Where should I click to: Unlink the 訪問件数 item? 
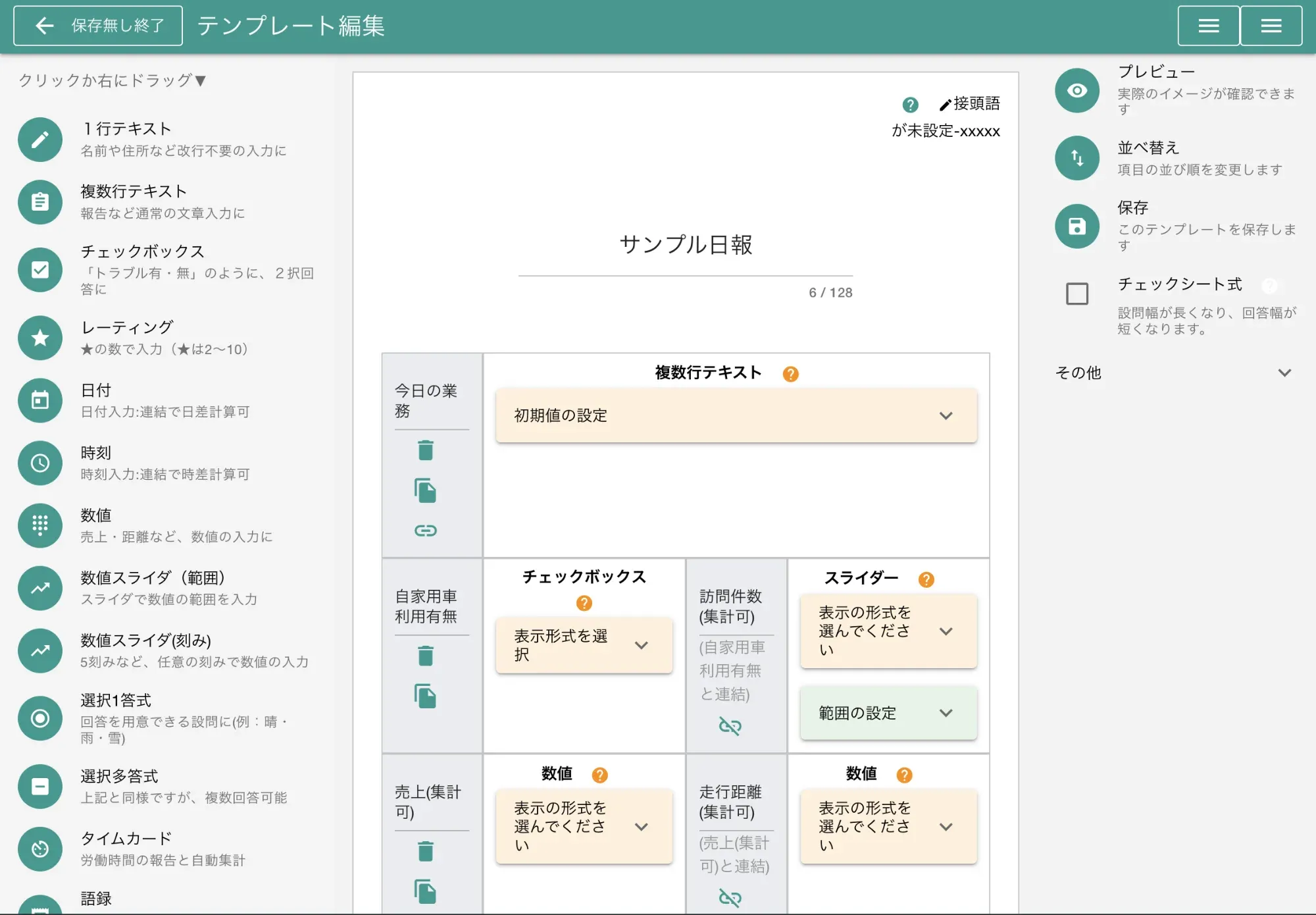[730, 726]
